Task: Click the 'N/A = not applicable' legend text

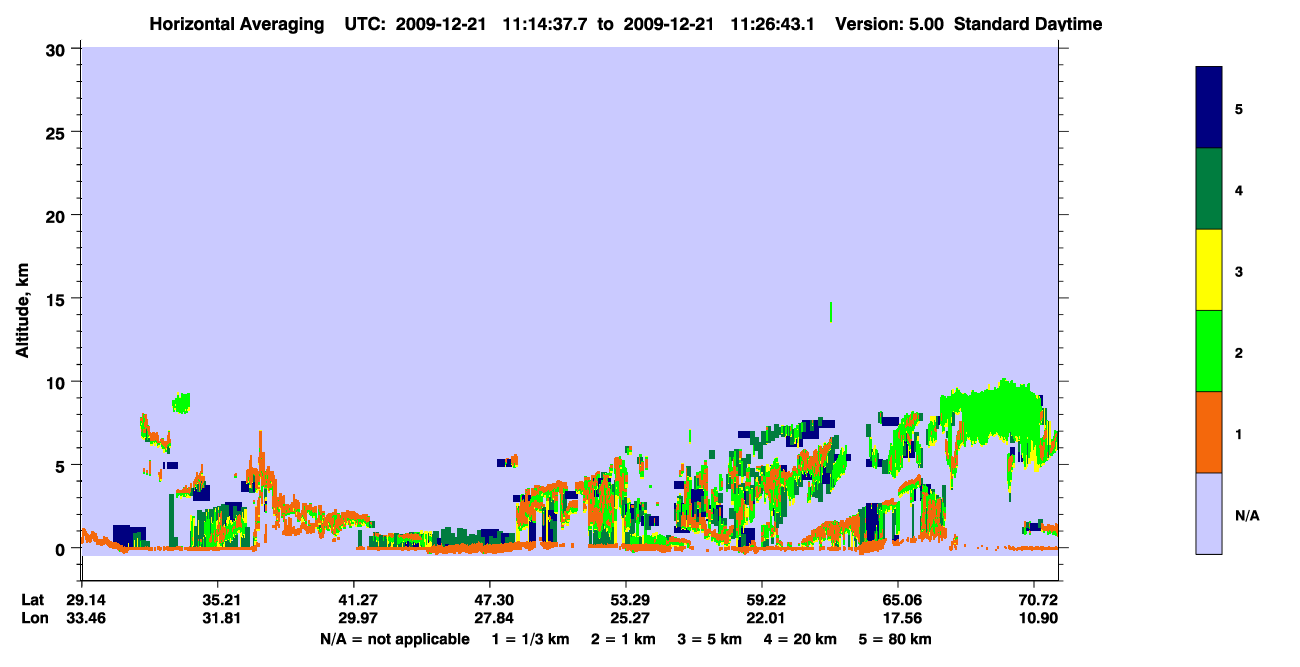Action: [394, 639]
